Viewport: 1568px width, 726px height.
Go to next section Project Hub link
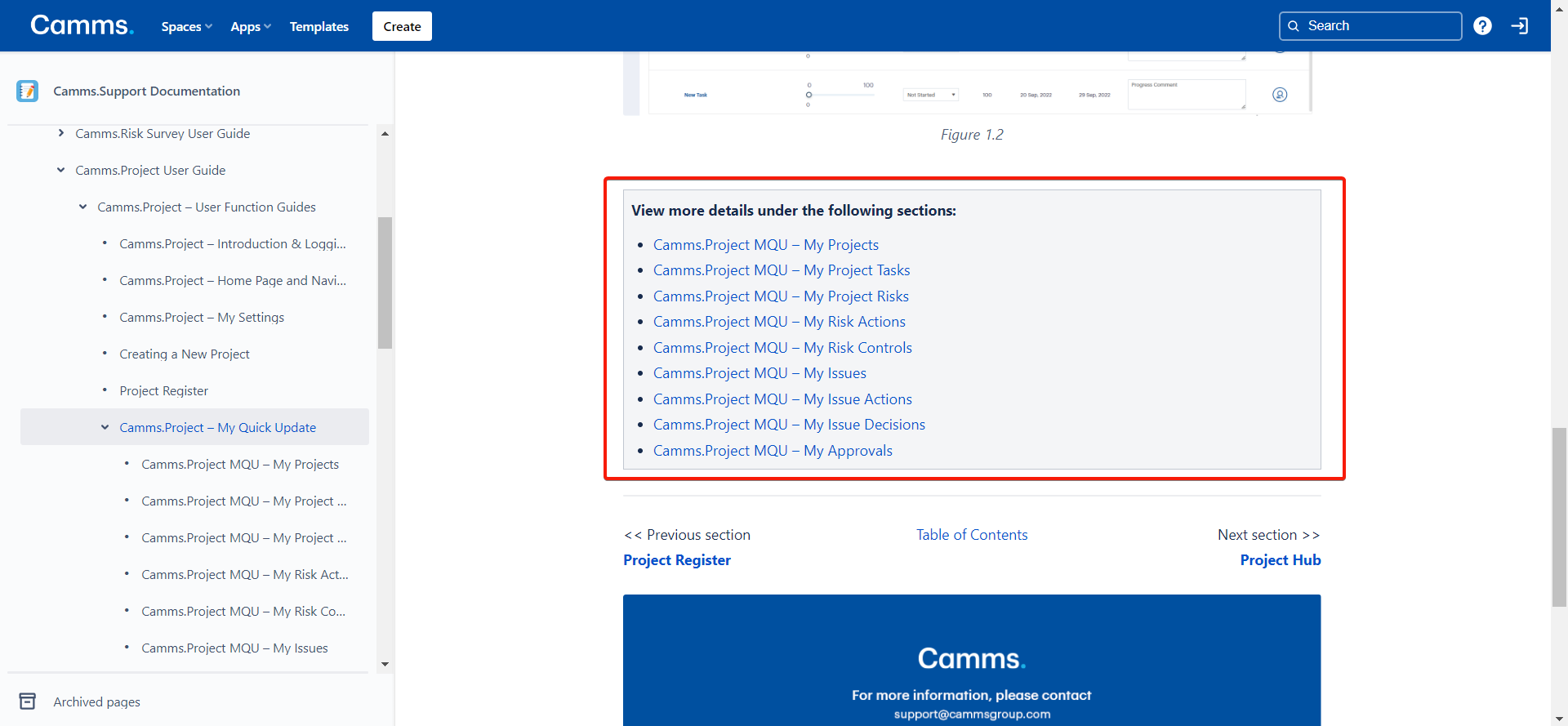pyautogui.click(x=1280, y=560)
